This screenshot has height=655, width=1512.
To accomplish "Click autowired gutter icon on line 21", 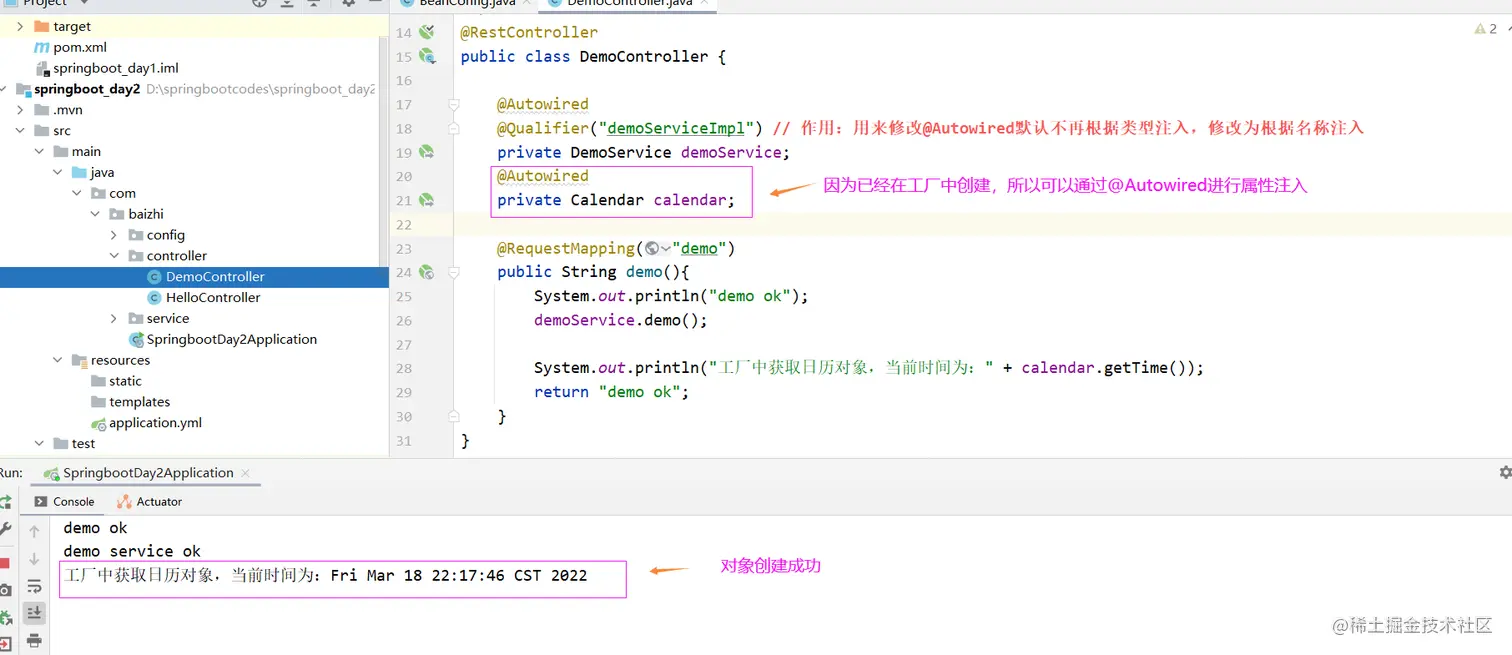I will 427,201.
